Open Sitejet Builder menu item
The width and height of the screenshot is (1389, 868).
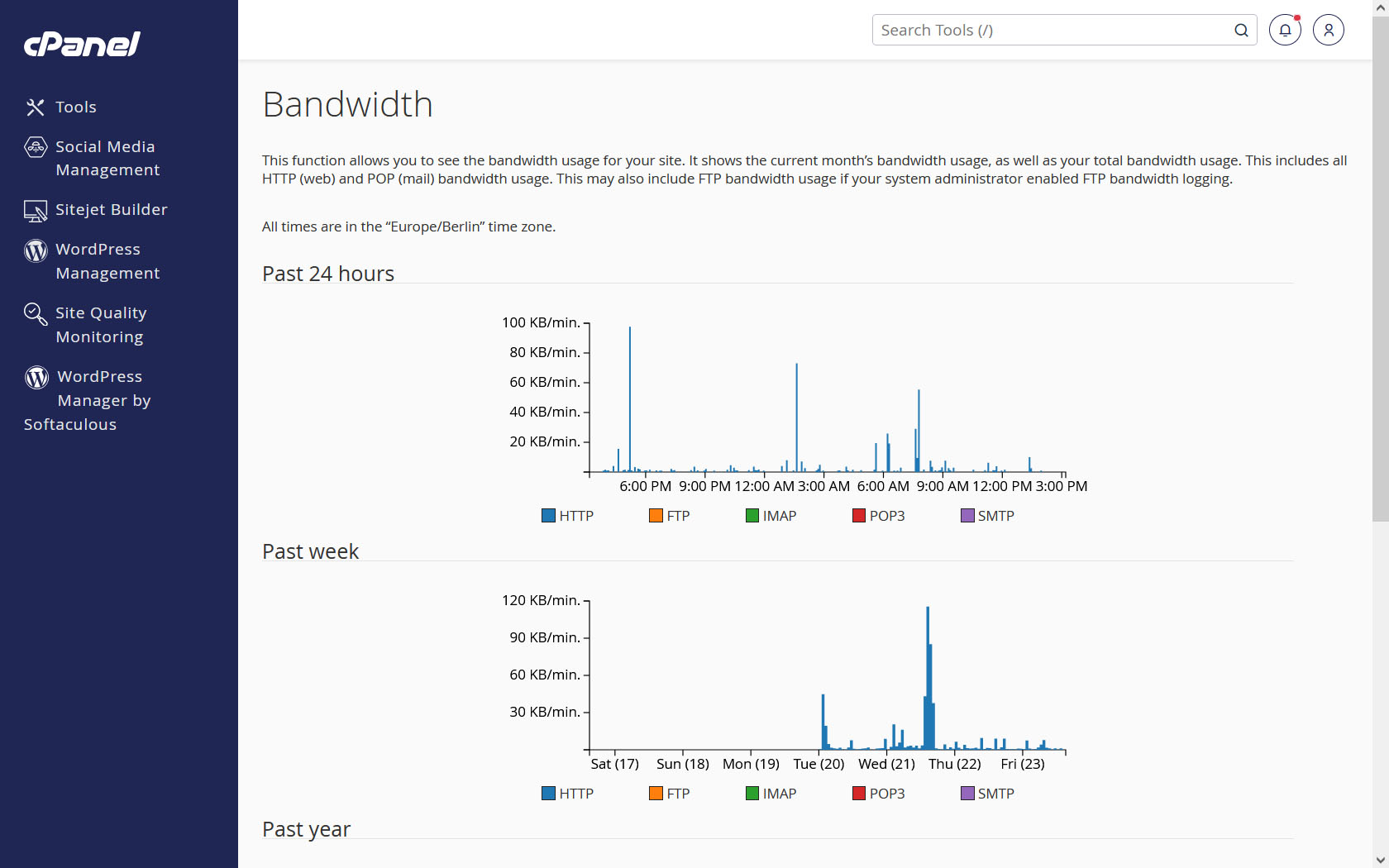coord(111,210)
